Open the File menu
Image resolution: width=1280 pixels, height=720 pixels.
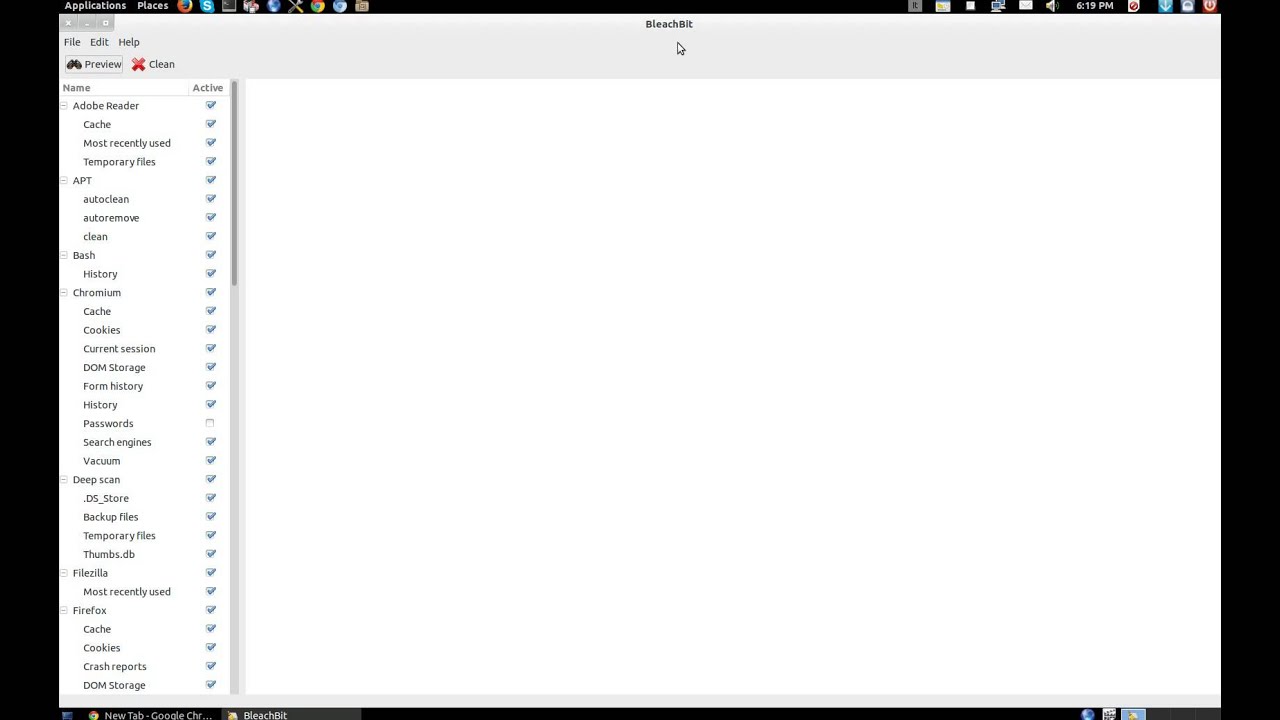pos(72,42)
